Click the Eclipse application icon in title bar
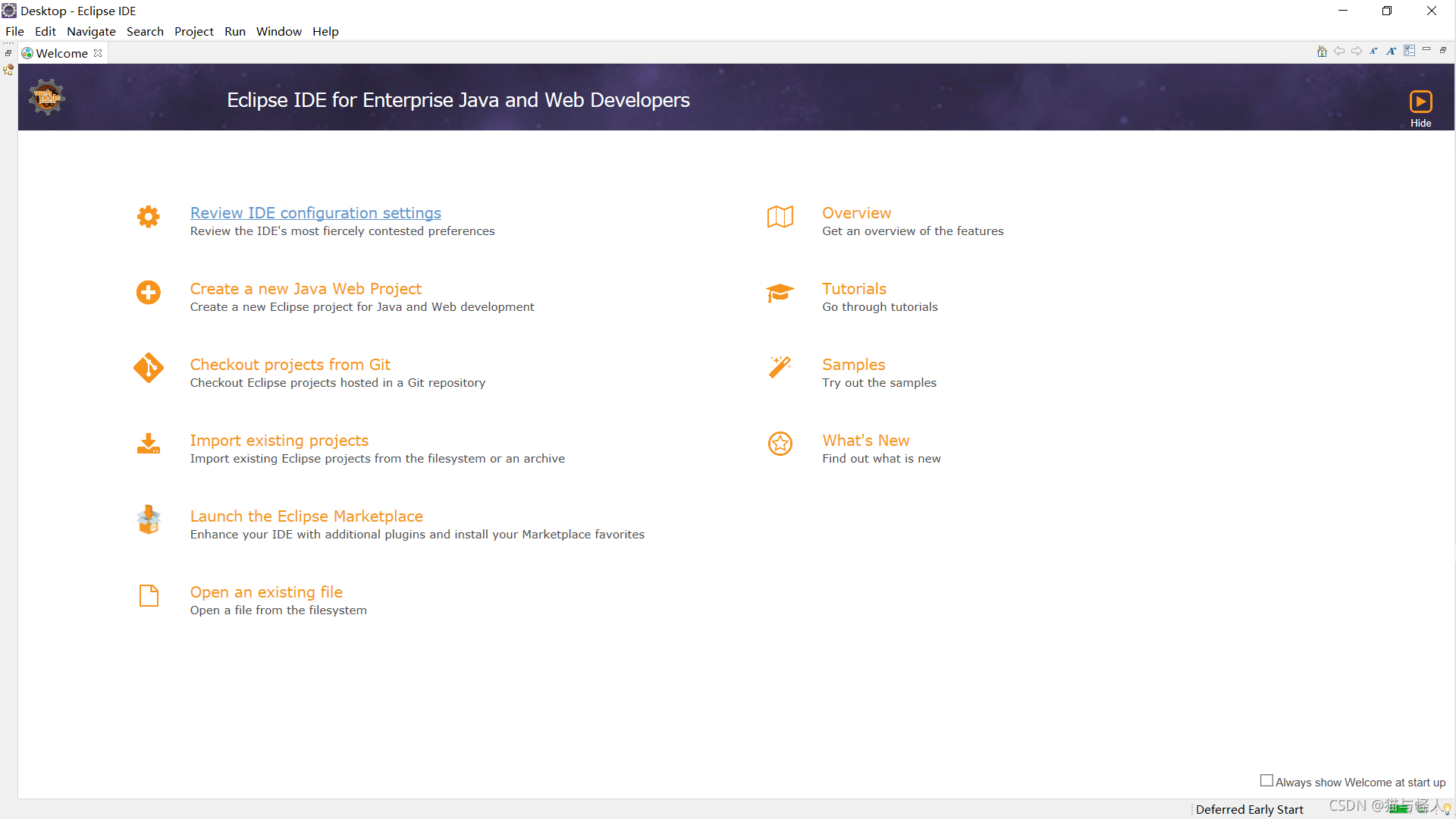The height and width of the screenshot is (819, 1456). point(9,11)
